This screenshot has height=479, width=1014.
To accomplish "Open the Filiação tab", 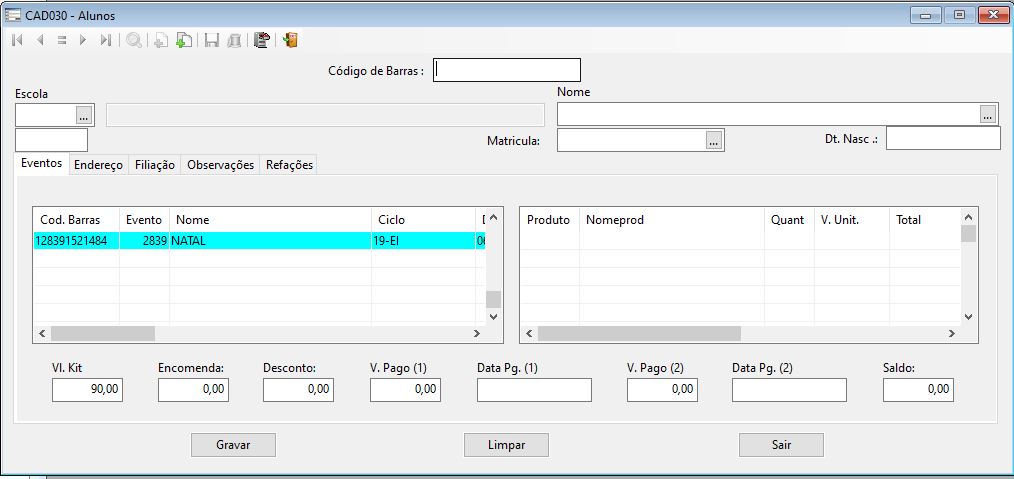I will click(x=154, y=165).
